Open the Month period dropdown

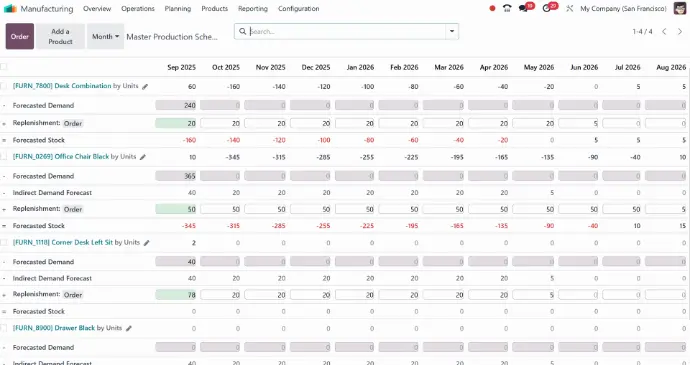click(105, 37)
